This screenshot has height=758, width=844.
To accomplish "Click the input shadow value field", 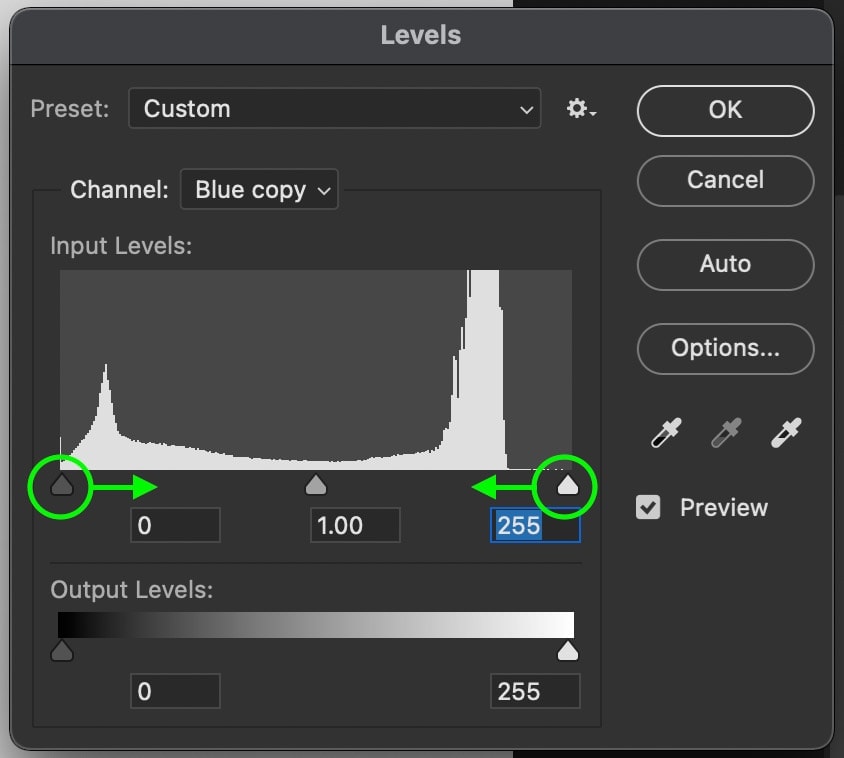I will tap(175, 525).
